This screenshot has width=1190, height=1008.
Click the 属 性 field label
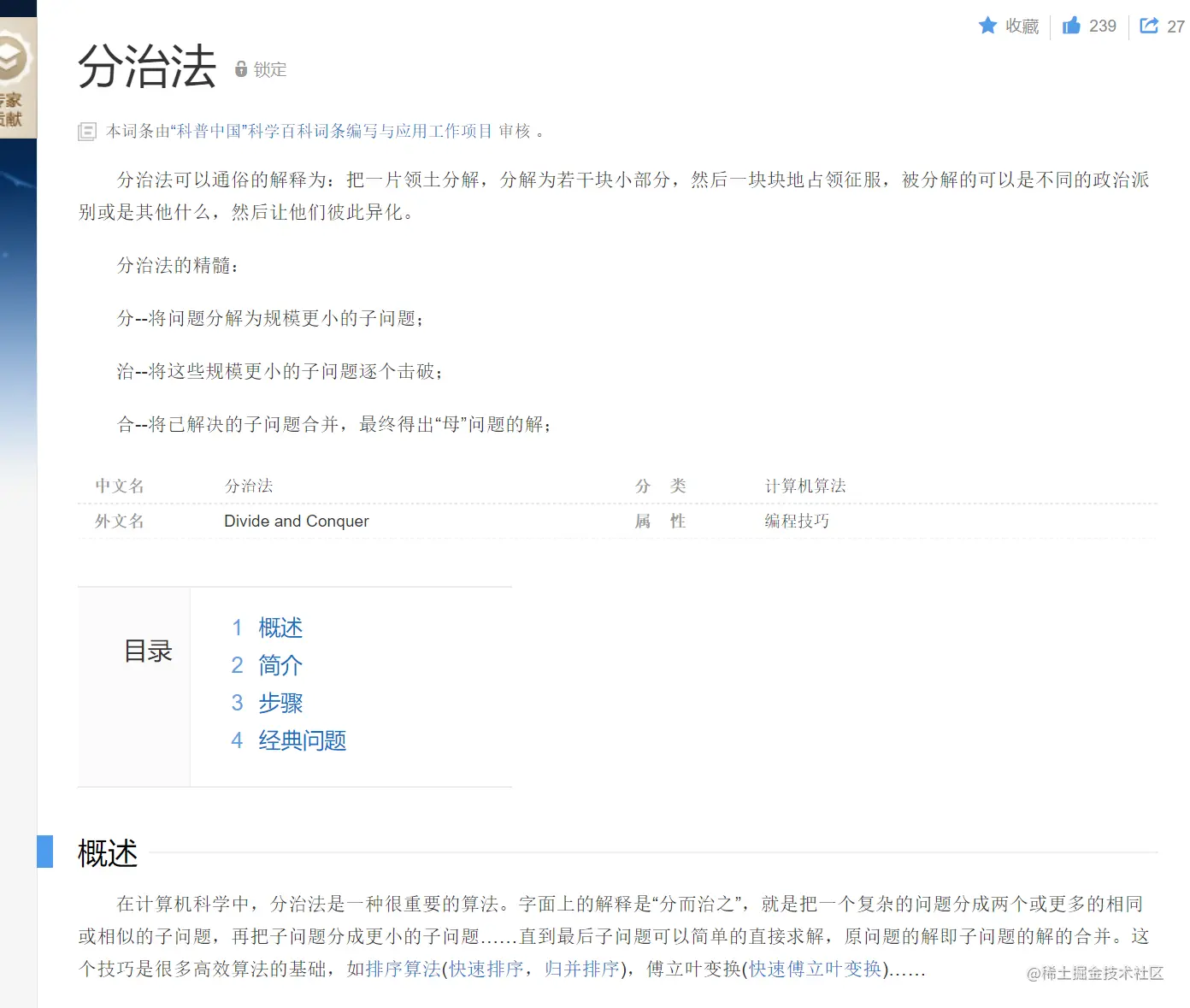click(660, 522)
